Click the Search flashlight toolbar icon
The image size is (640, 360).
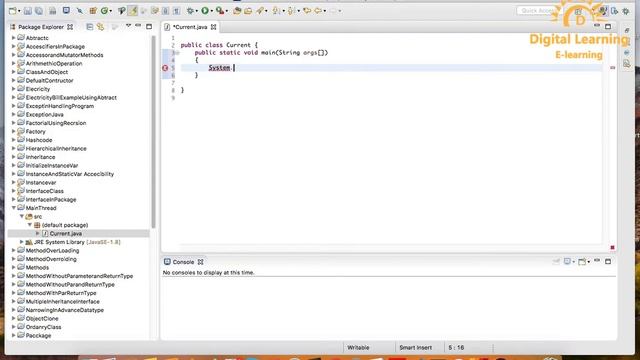[x=260, y=11]
